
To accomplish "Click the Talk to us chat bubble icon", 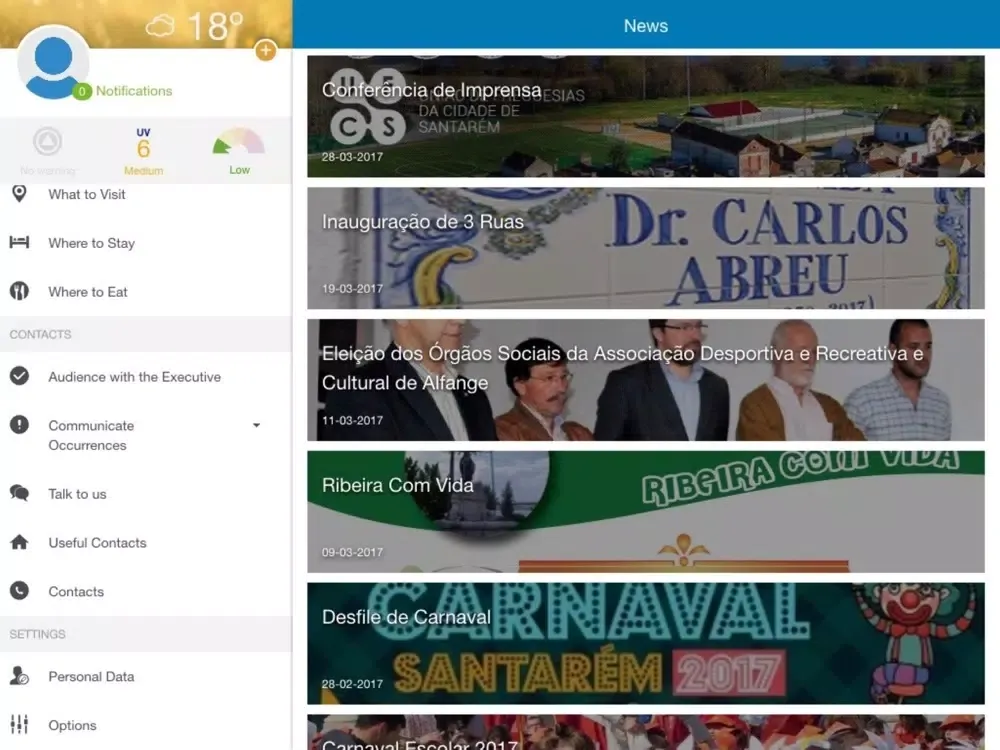I will pos(19,493).
